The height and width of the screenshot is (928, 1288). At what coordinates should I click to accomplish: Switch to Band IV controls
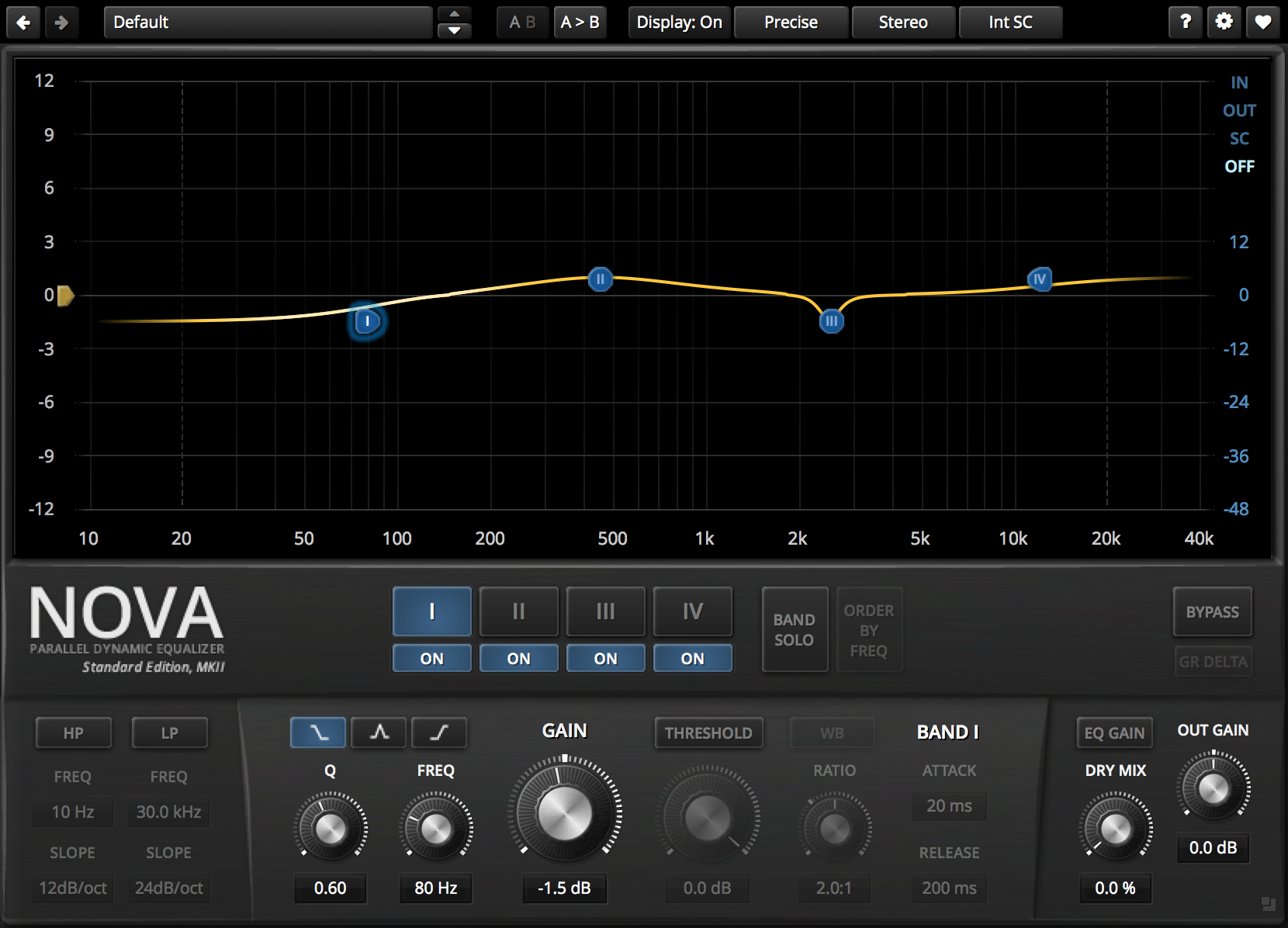[x=692, y=612]
